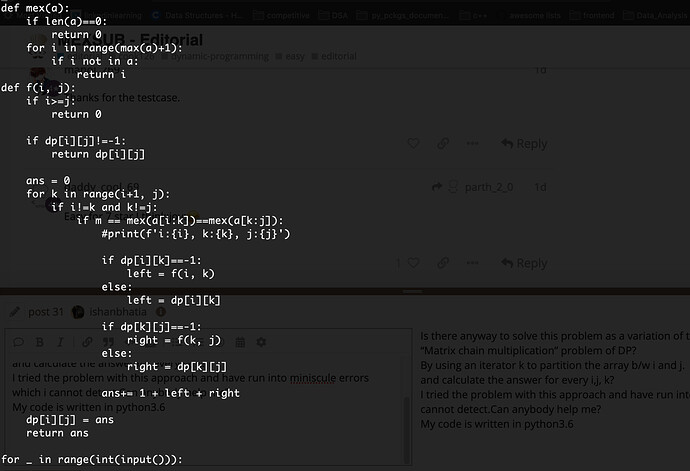Click the '1d' timestamp beside parth_2_0

(x=540, y=187)
